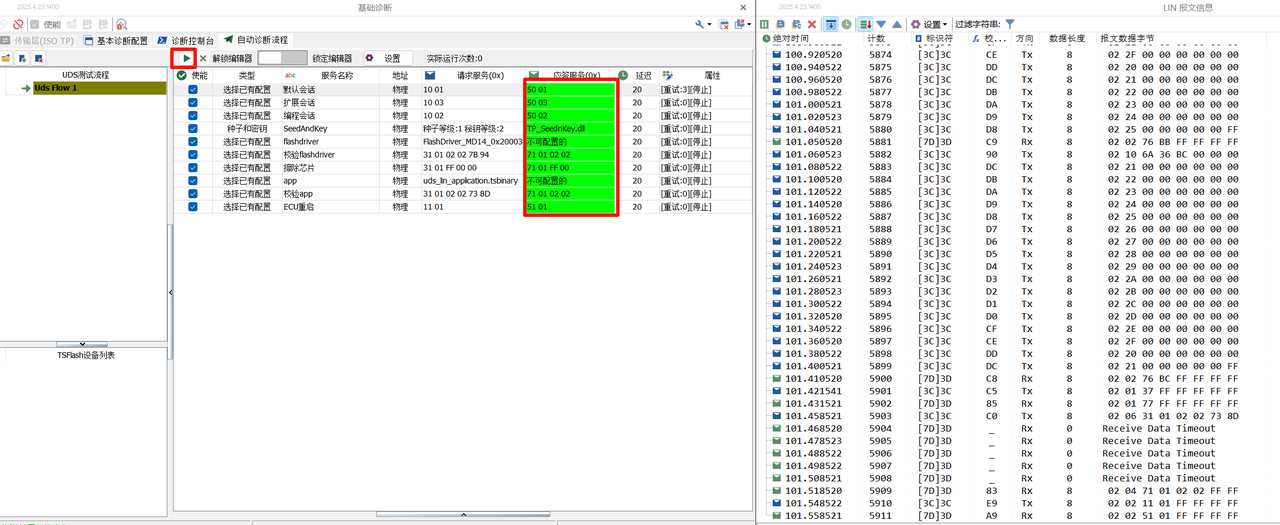The width and height of the screenshot is (1280, 525).
Task: Click the horizontal splitter handle above TSFlash设备列表
Action: coord(82,344)
